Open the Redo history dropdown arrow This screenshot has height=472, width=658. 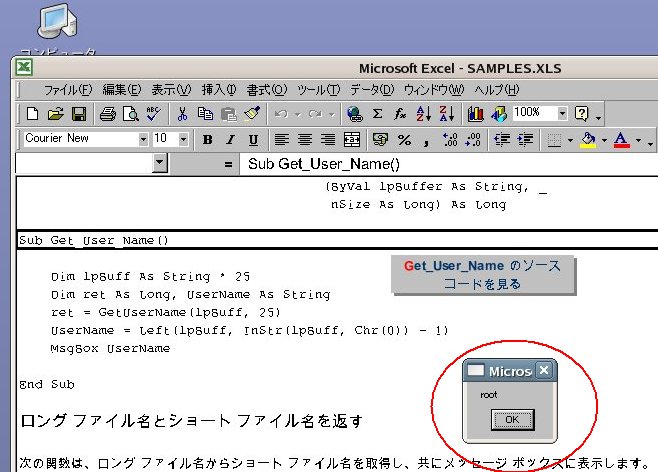(332, 114)
